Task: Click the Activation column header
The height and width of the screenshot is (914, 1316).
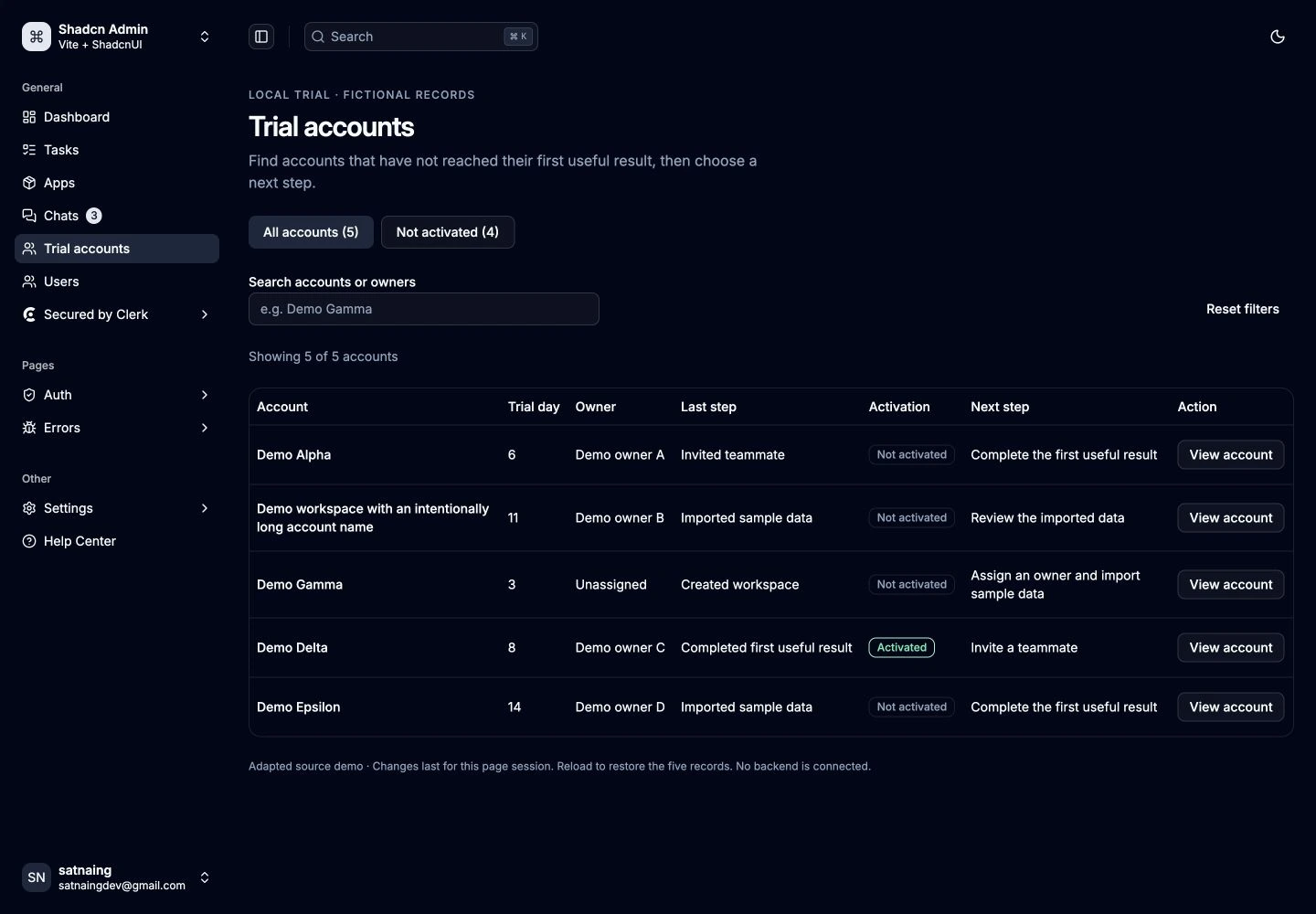Action: pyautogui.click(x=899, y=407)
